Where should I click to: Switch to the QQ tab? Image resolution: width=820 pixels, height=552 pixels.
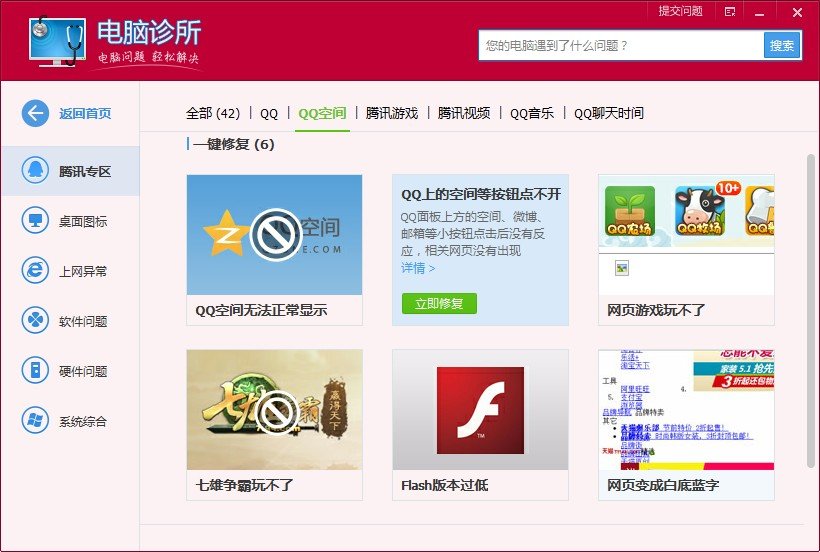point(269,113)
